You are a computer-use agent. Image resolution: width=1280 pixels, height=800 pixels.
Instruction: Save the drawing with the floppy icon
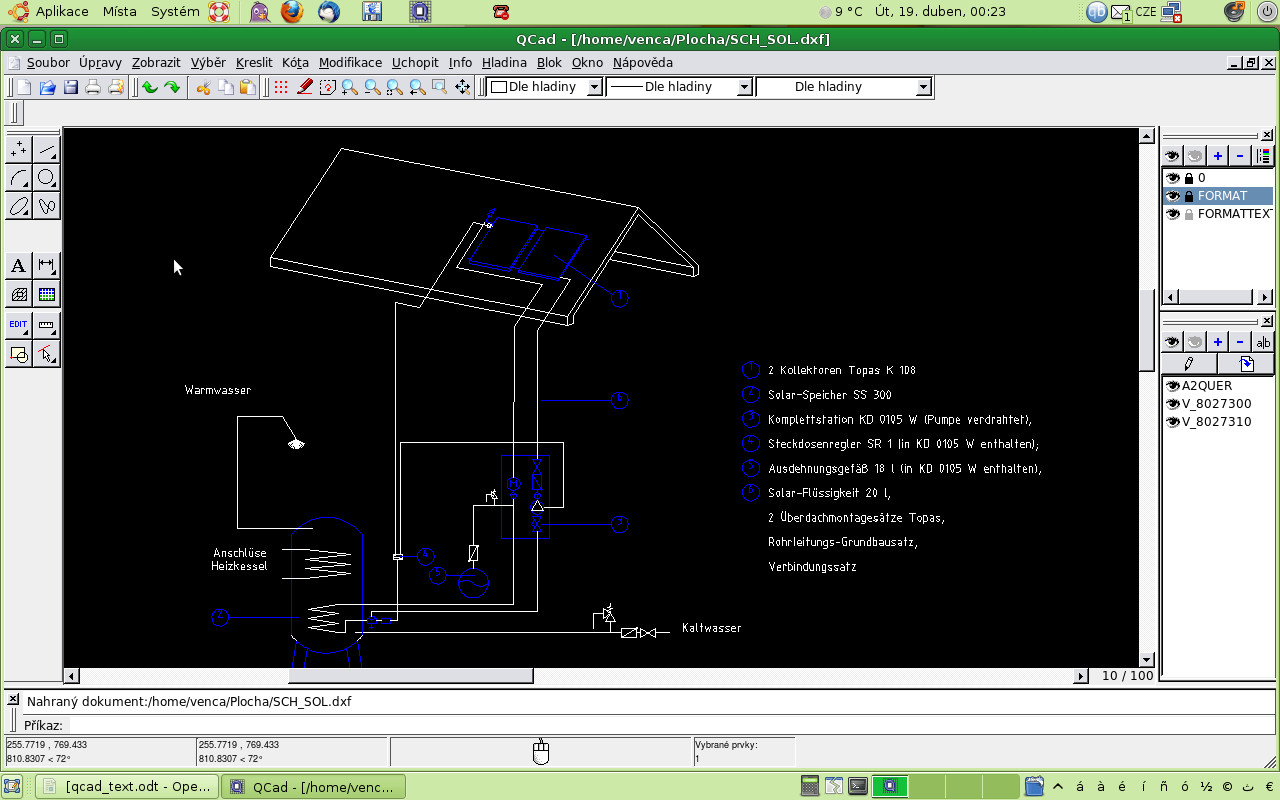[x=70, y=87]
